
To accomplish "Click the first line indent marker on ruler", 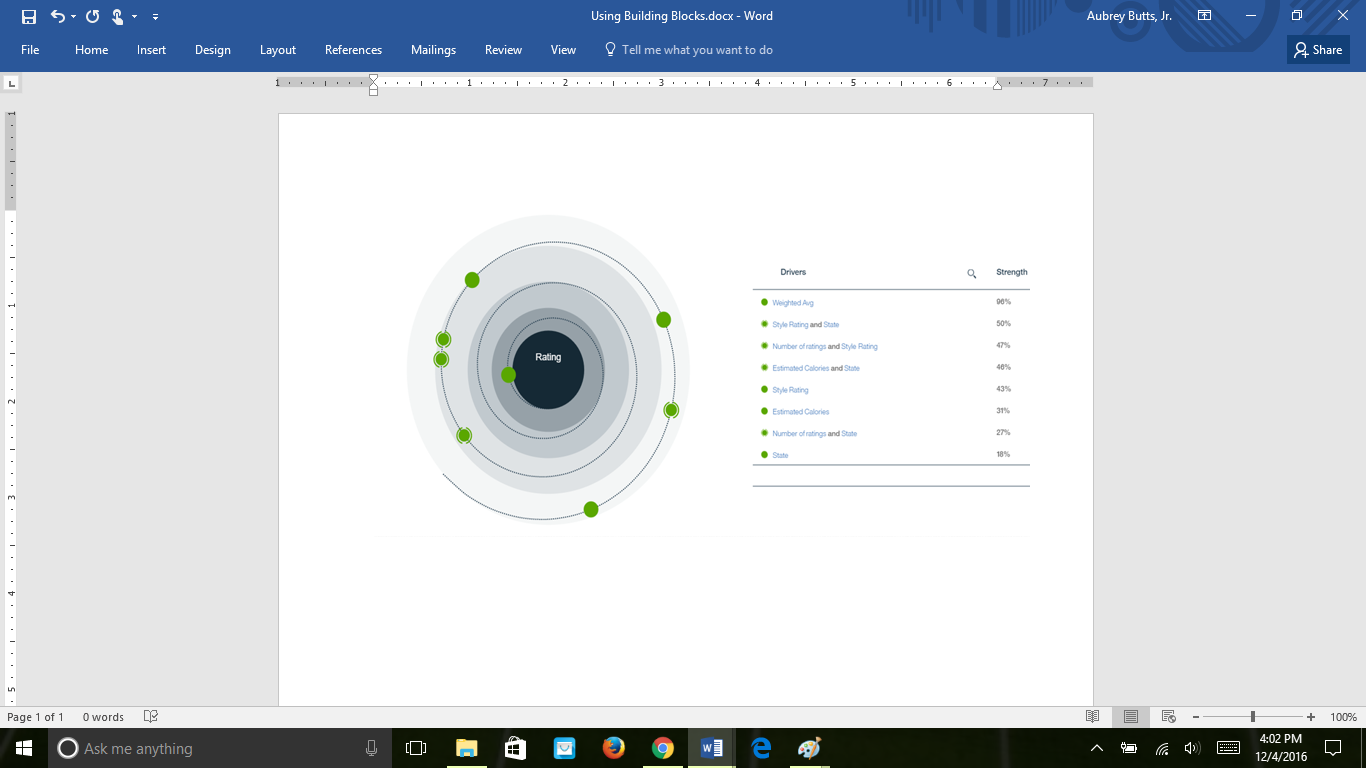I will point(373,78).
